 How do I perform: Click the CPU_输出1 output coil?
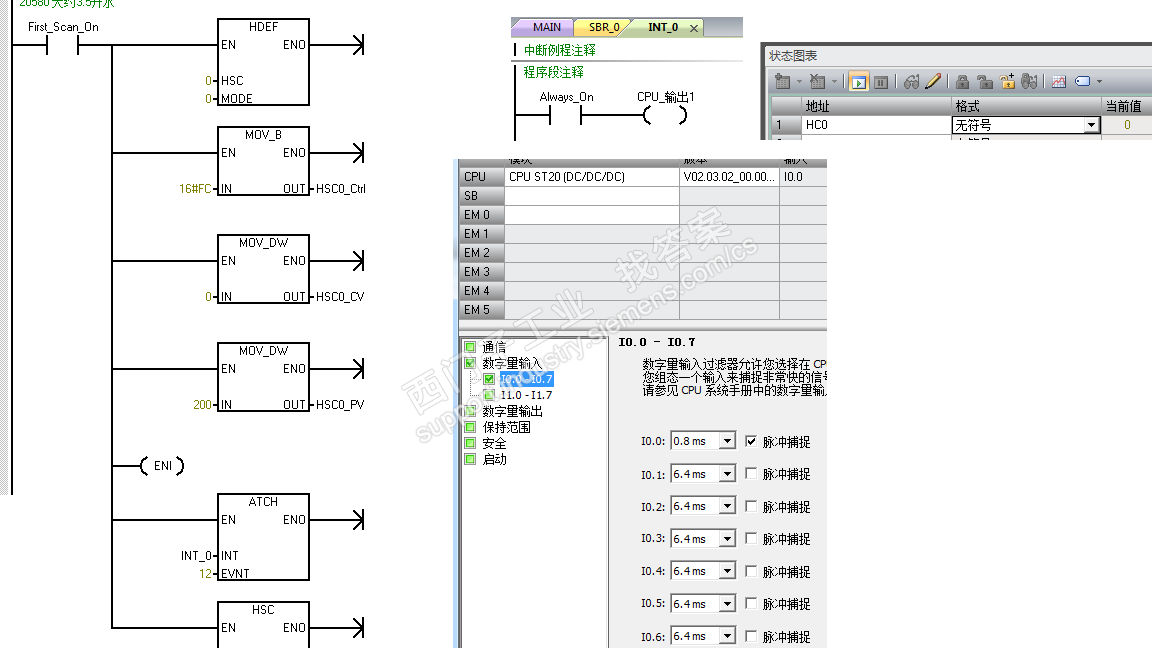666,115
